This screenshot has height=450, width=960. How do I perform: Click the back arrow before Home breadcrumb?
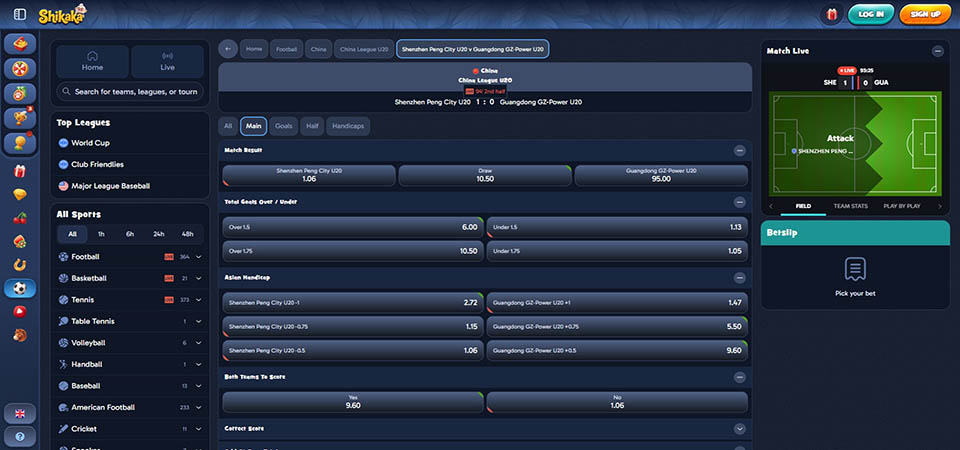coord(228,49)
